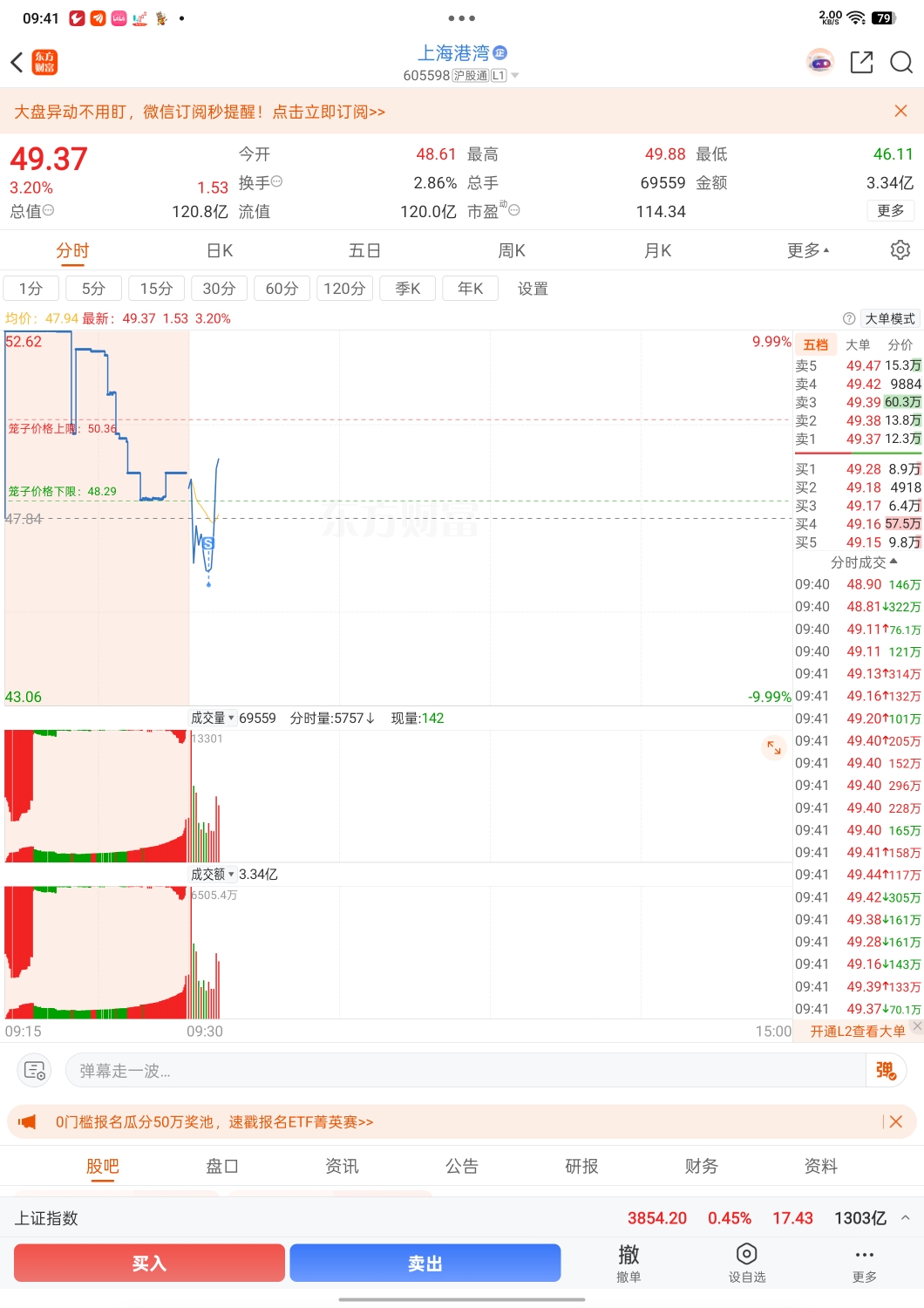
Task: Tap the share icon
Action: 861,62
